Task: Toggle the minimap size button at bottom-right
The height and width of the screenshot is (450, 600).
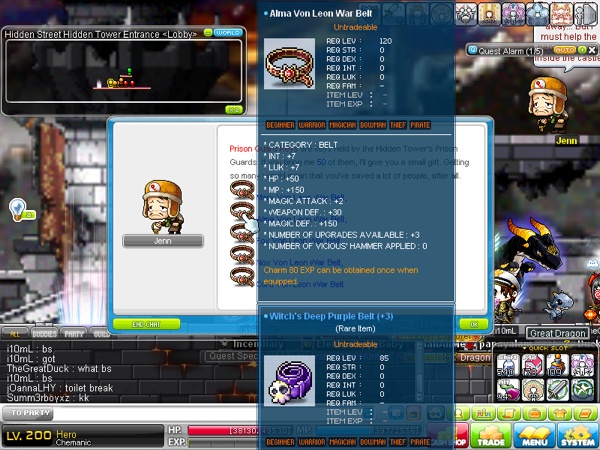Action: coord(234,110)
